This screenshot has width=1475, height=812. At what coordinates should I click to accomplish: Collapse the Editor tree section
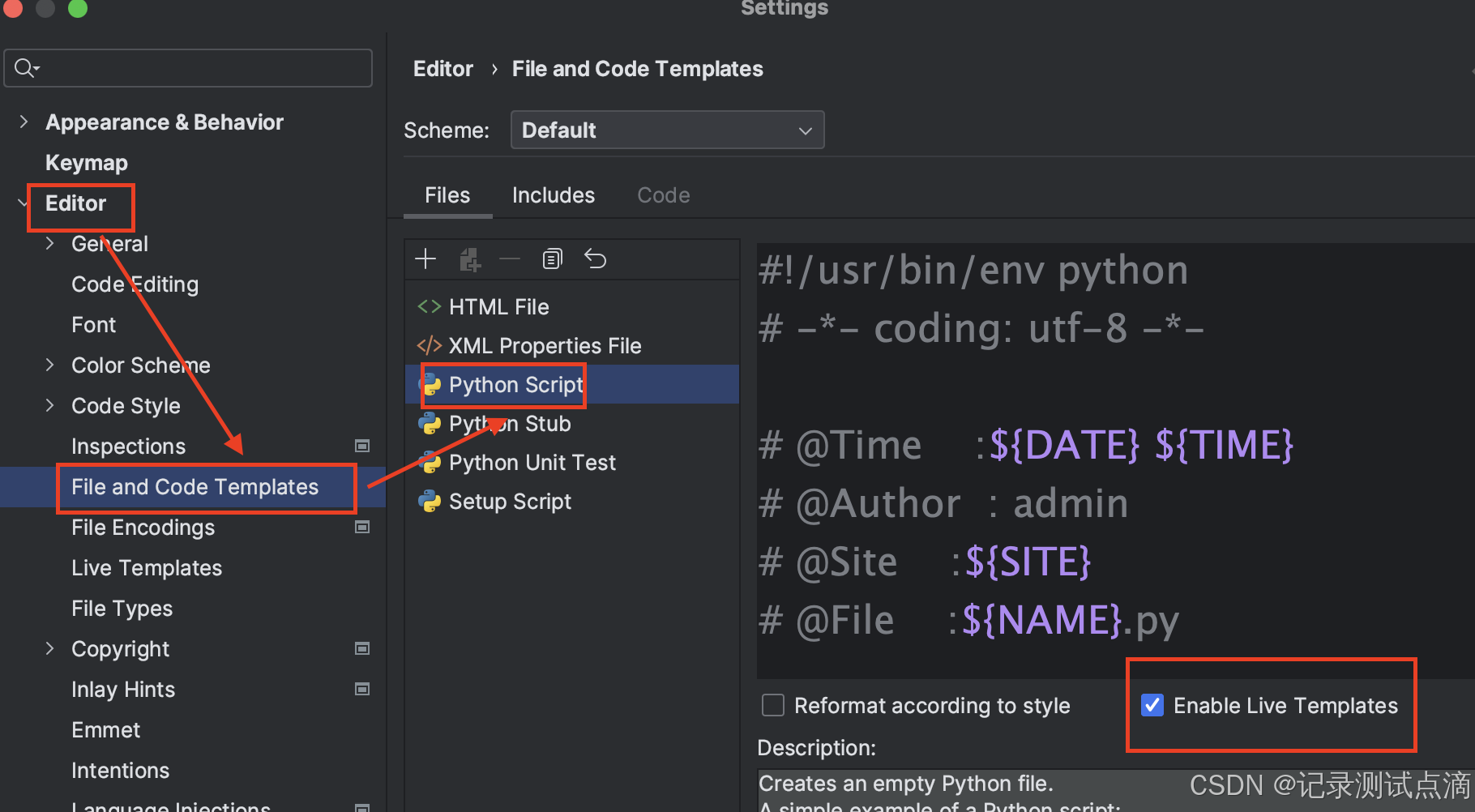(22, 202)
